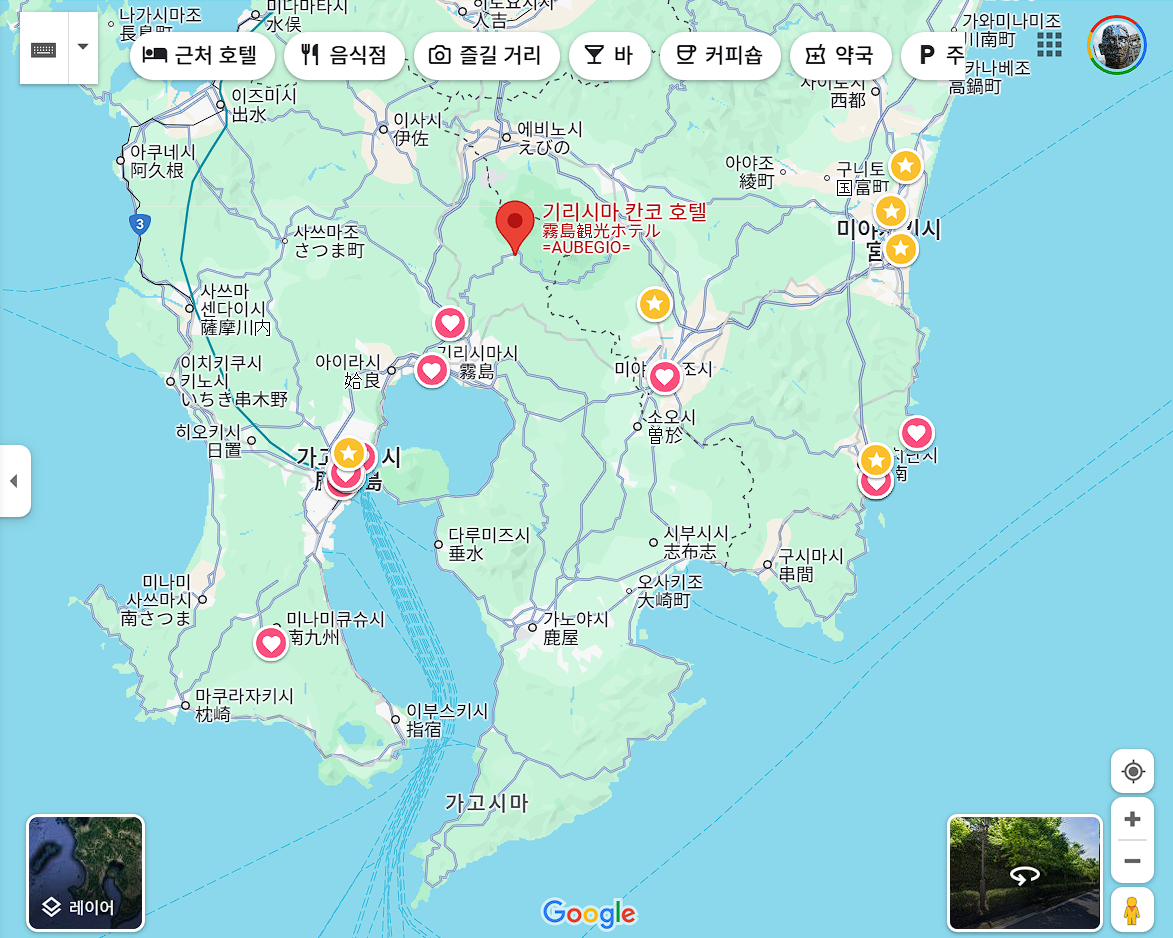1173x938 pixels.
Task: Select starred place near 구니토 国富町
Action: [905, 166]
